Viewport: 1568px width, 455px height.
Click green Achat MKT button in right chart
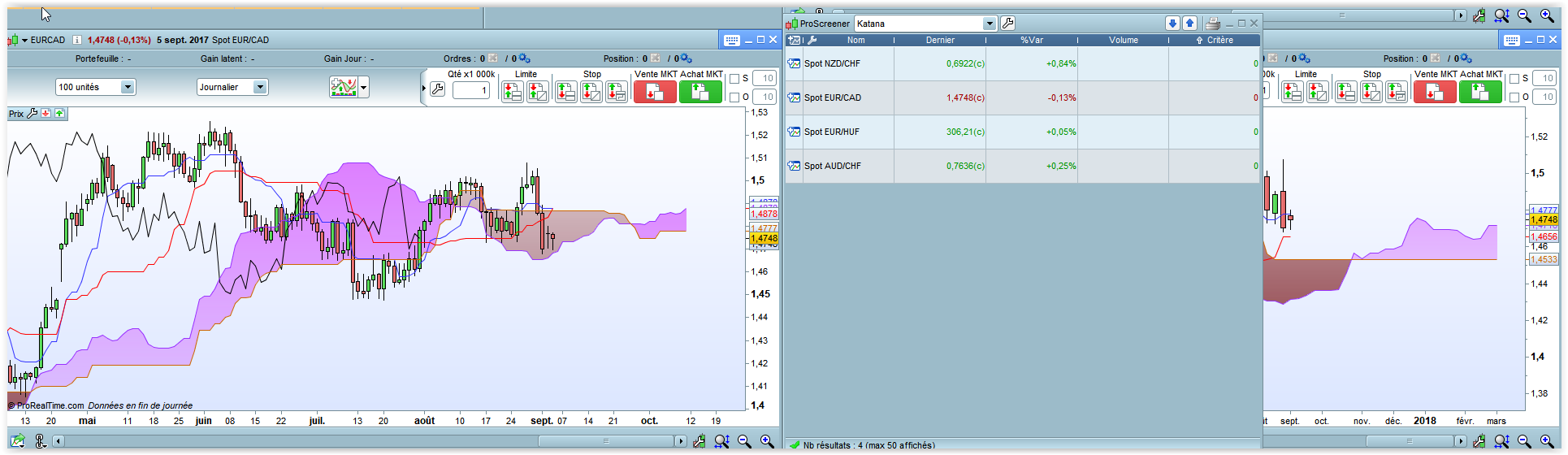tap(1480, 92)
